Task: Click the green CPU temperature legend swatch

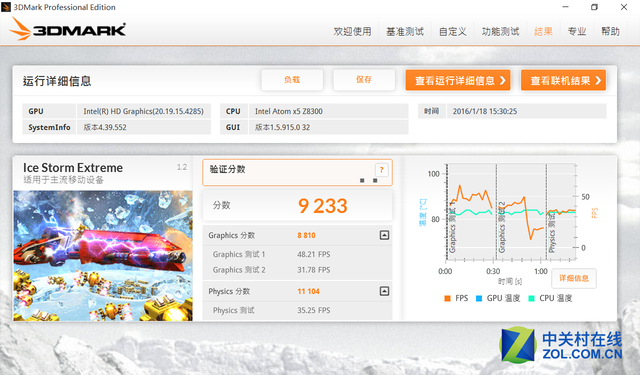Action: pyautogui.click(x=531, y=298)
